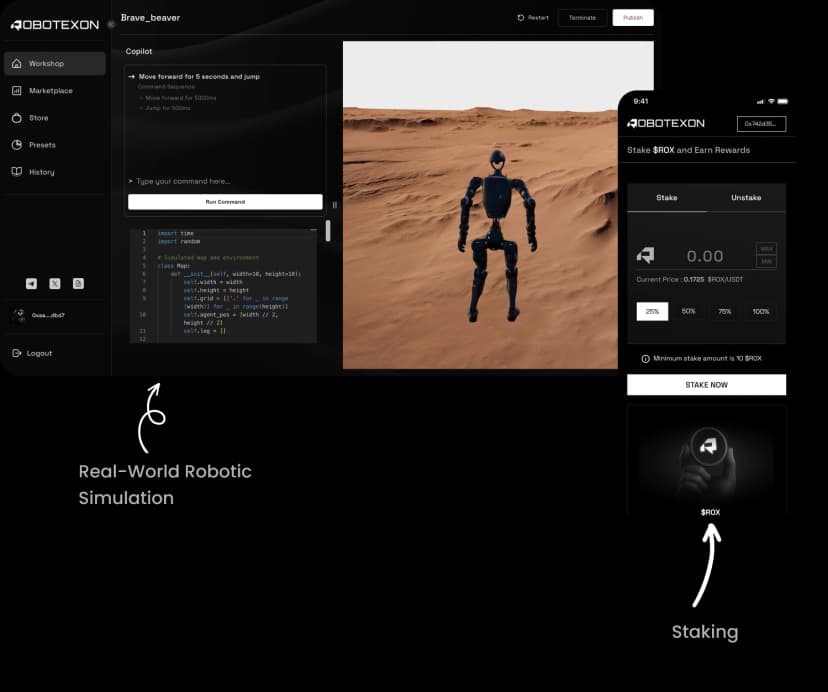Viewport: 828px width, 692px height.
Task: Click the $ROX token logo in the stake amount box
Action: coord(646,255)
